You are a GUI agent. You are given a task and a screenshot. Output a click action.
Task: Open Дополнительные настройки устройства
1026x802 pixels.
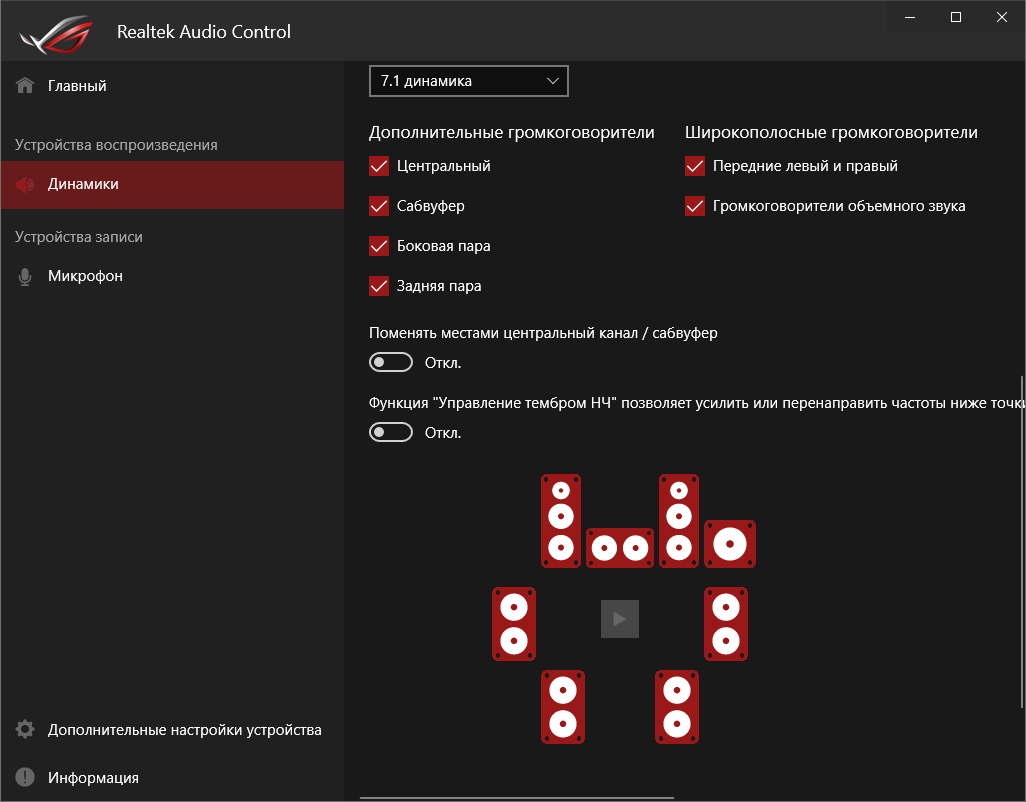[x=184, y=730]
